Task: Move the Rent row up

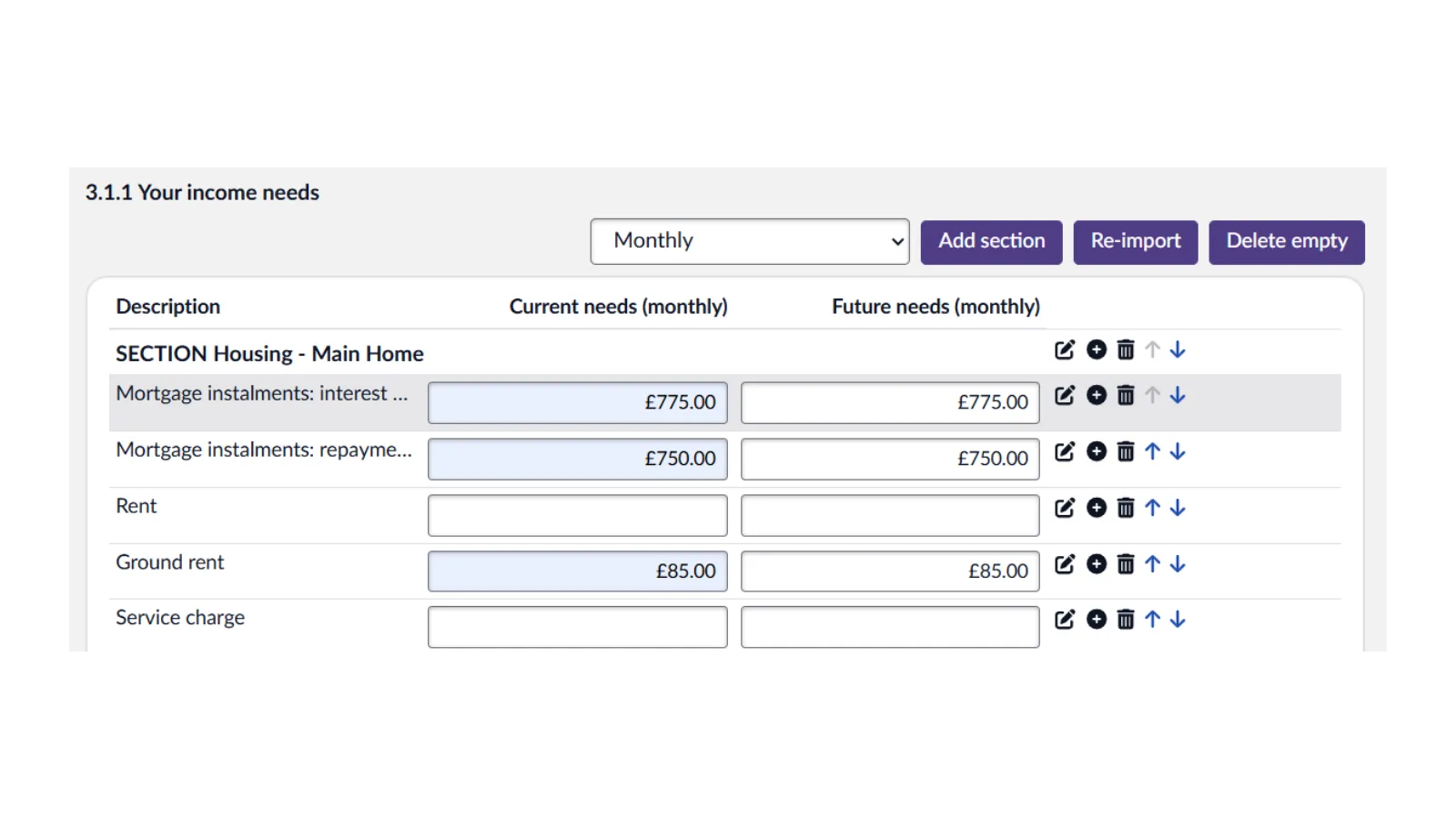Action: click(x=1152, y=508)
